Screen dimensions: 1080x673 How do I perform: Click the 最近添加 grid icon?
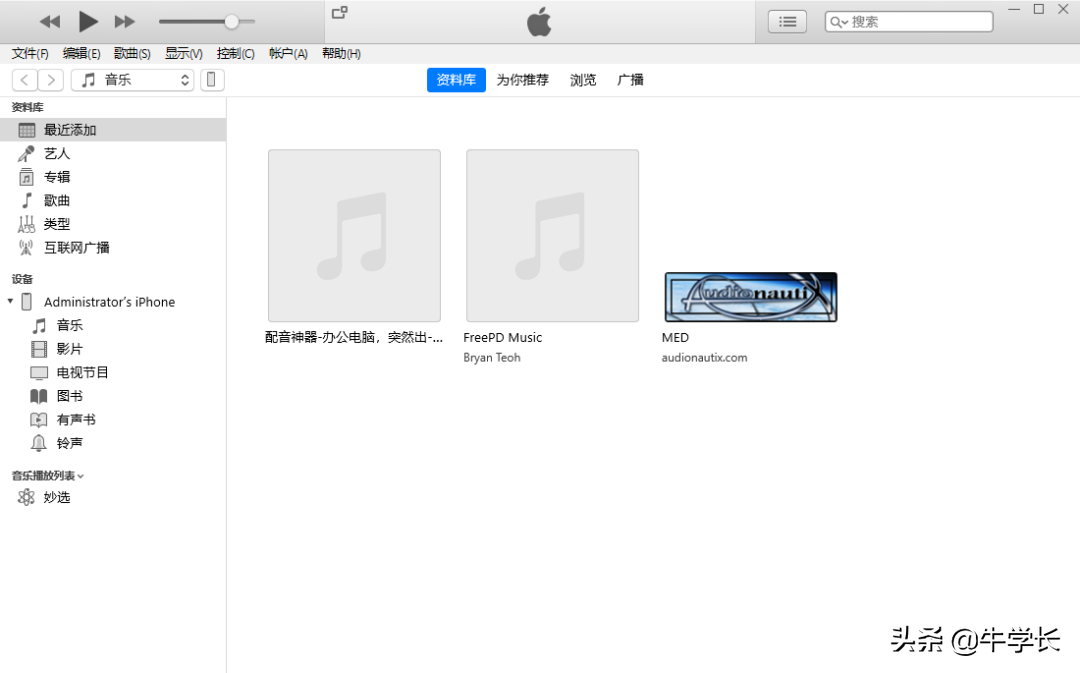(27, 130)
